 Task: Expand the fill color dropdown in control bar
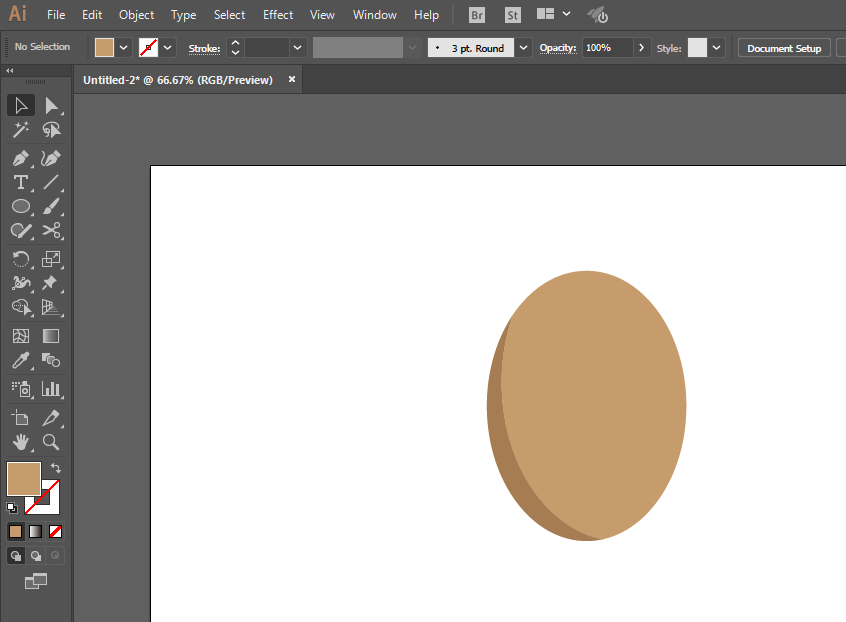(x=124, y=48)
